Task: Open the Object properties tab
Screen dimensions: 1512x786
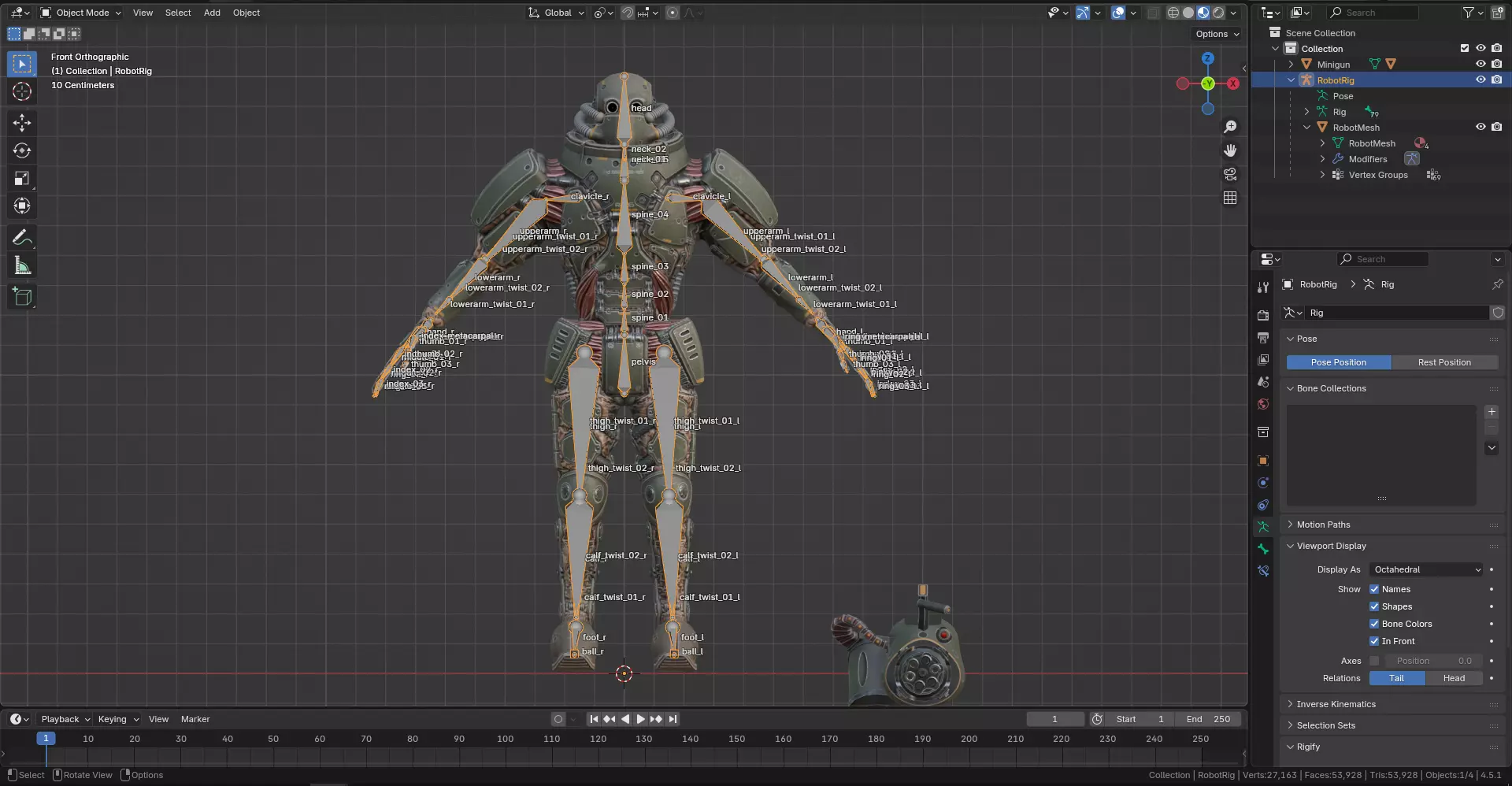Action: coord(1263,461)
